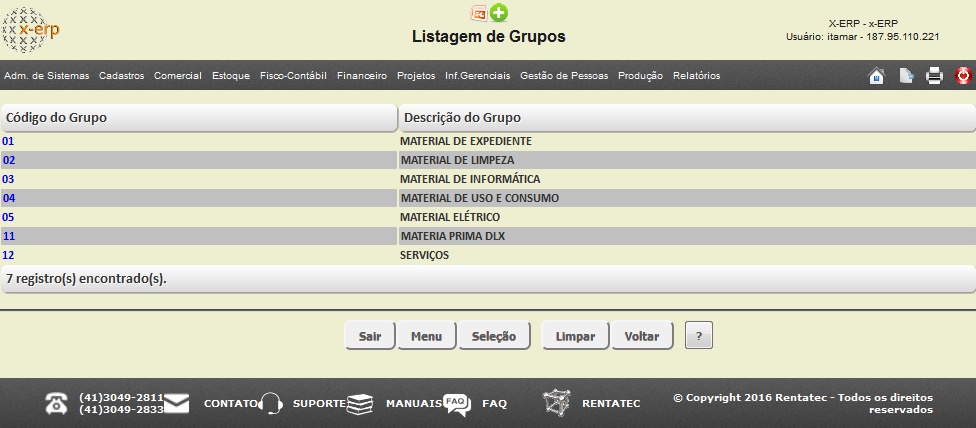The height and width of the screenshot is (428, 976).
Task: Select MATERIAL ELÉTRICO description
Action: pos(450,217)
